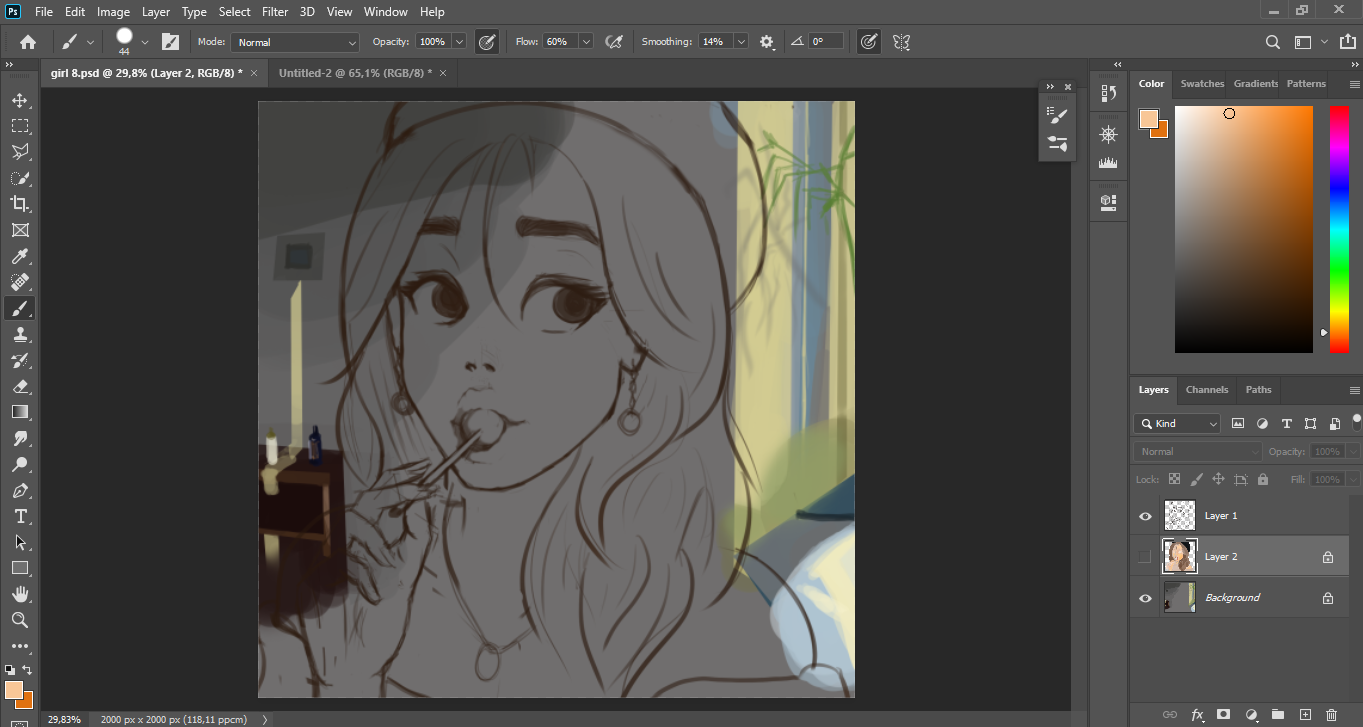
Task: Select the Polygonal Lasso tool
Action: click(x=20, y=152)
